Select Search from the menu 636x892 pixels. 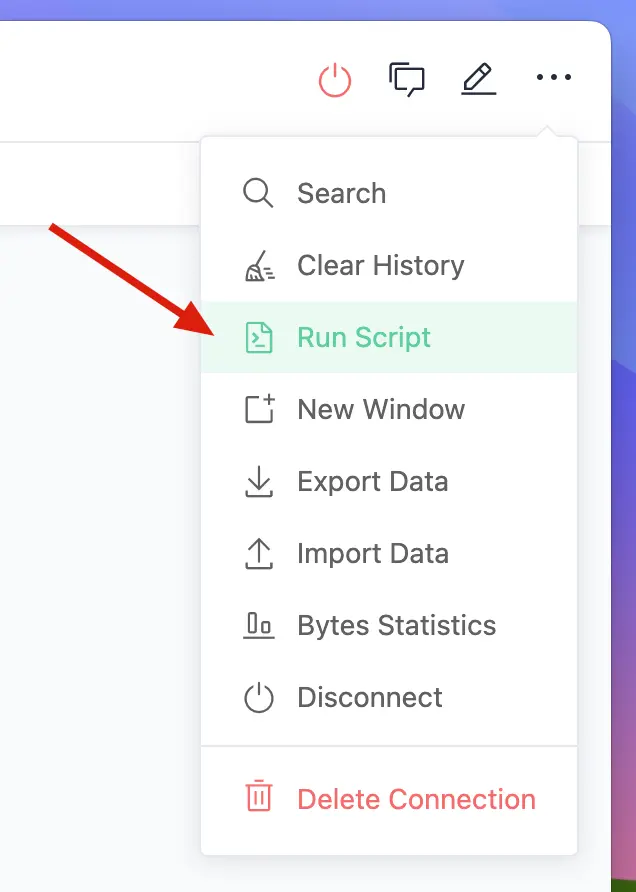(x=340, y=193)
